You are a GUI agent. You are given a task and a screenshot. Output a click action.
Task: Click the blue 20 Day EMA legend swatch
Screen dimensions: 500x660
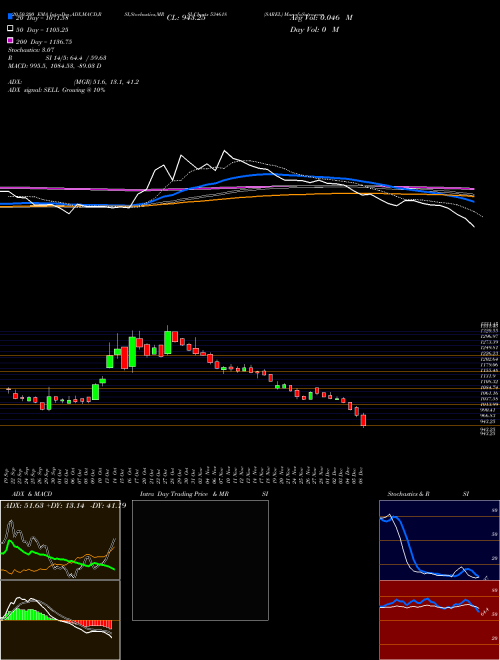(10, 17)
